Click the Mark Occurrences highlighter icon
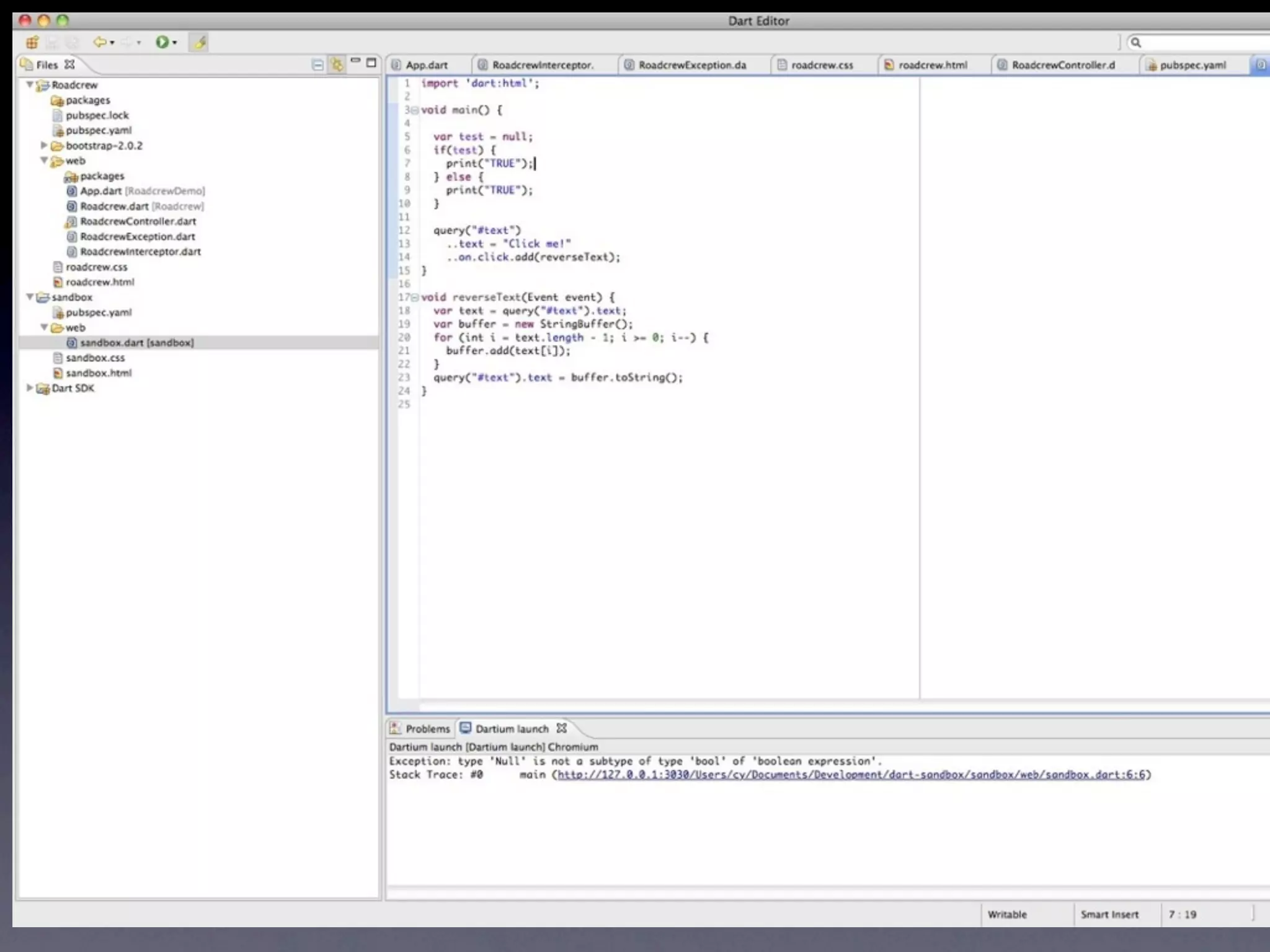The height and width of the screenshot is (952, 1270). (199, 42)
